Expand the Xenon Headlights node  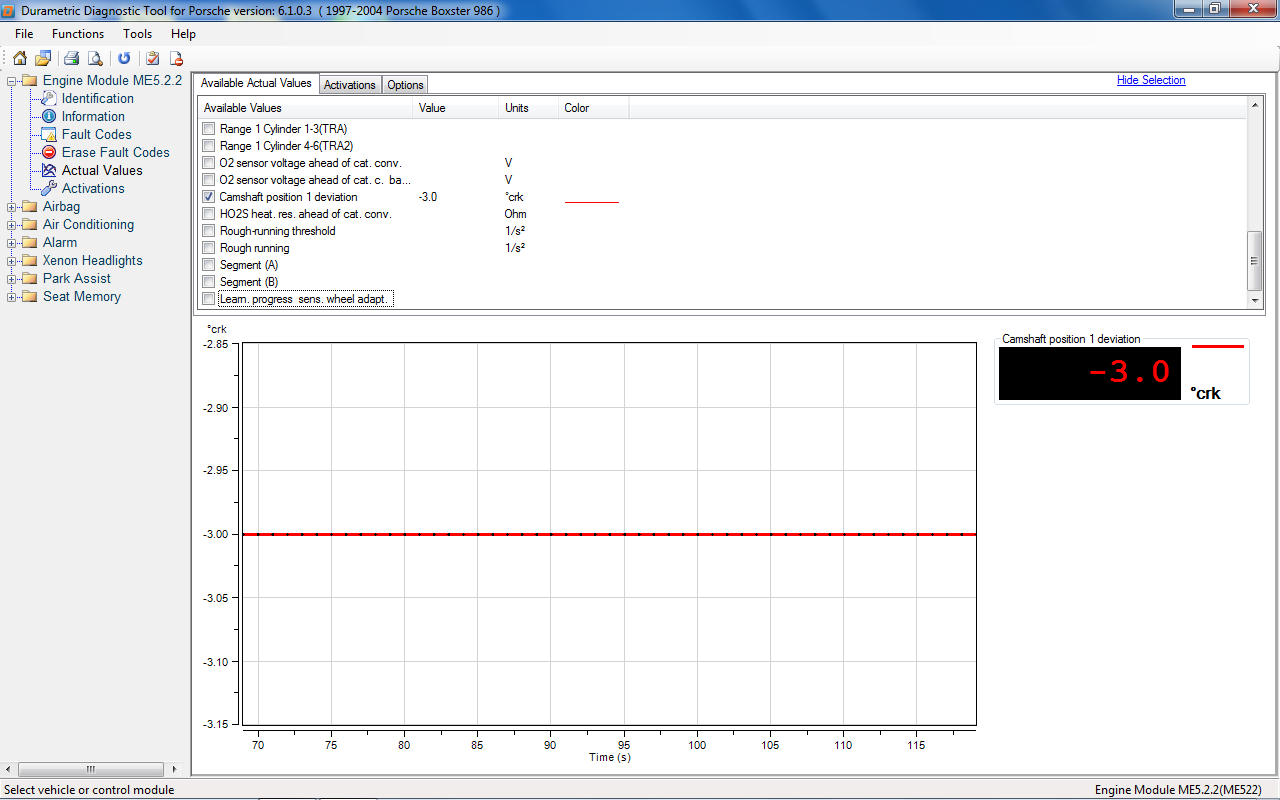pos(12,260)
